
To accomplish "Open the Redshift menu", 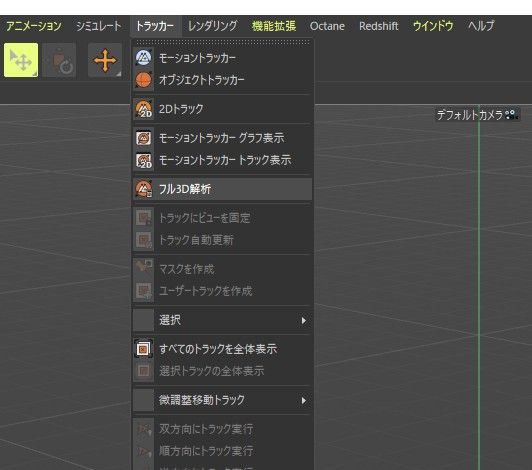I will pyautogui.click(x=379, y=26).
